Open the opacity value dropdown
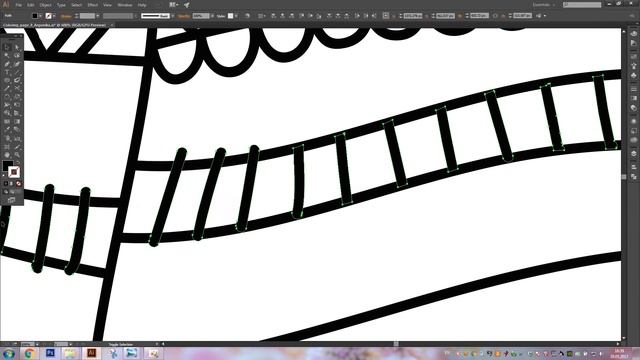The width and height of the screenshot is (640, 360). pyautogui.click(x=212, y=16)
